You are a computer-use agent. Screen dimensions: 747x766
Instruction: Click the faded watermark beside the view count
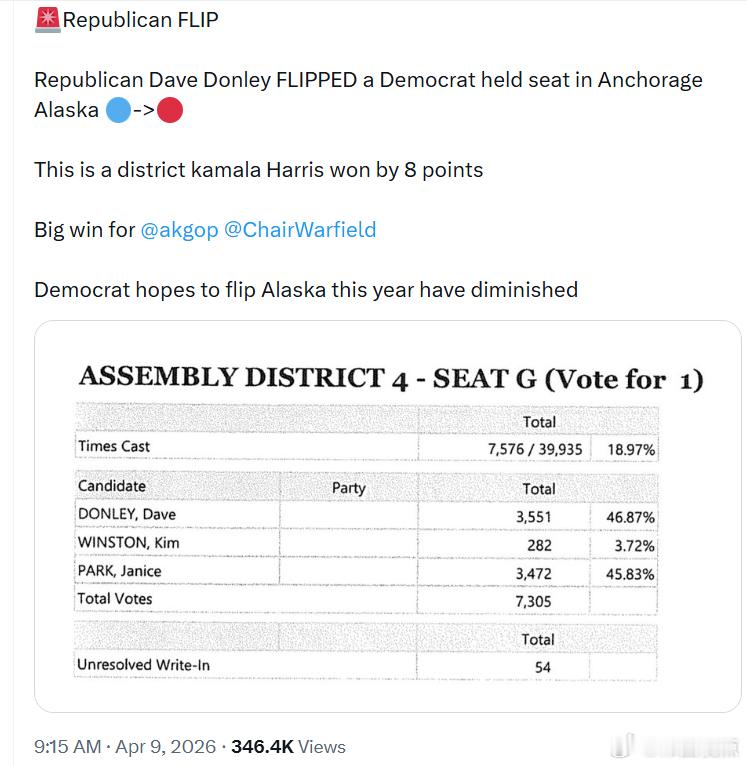click(x=680, y=746)
